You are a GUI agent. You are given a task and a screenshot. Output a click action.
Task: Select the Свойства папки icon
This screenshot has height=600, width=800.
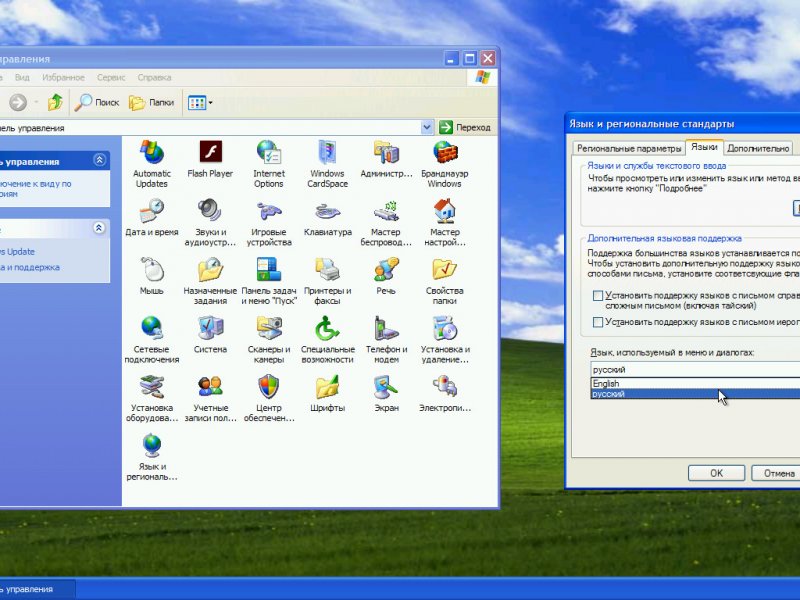tap(444, 281)
